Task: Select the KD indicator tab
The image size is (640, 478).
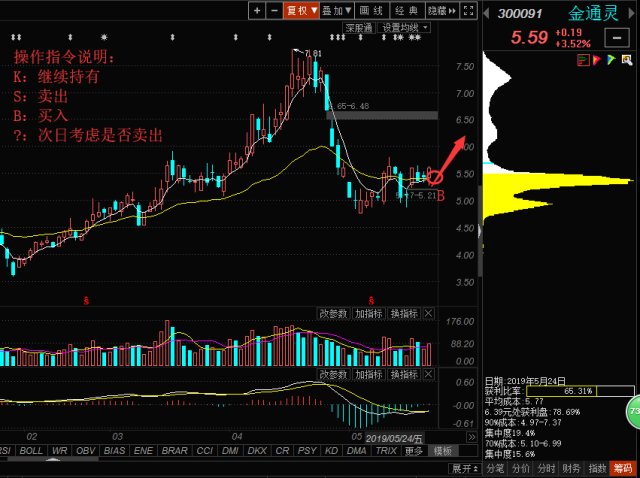Action: click(x=331, y=451)
